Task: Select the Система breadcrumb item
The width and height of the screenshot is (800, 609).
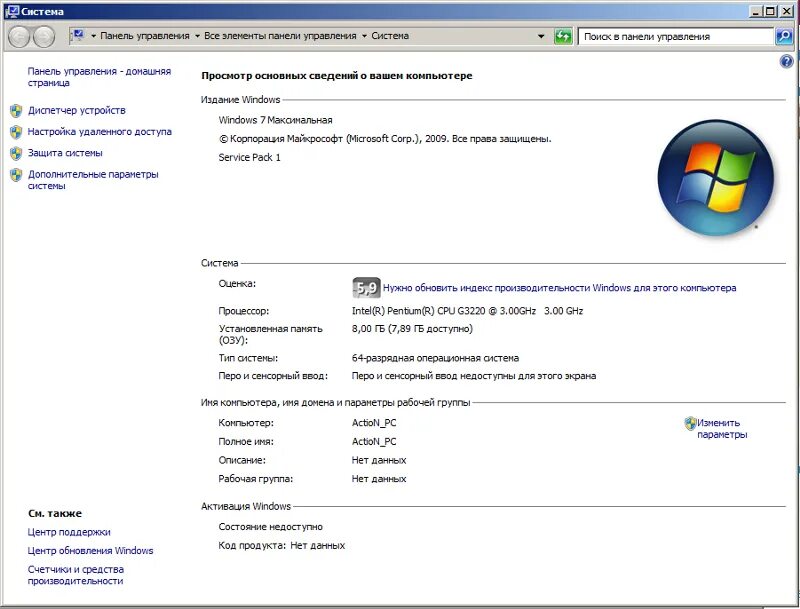Action: click(x=390, y=36)
